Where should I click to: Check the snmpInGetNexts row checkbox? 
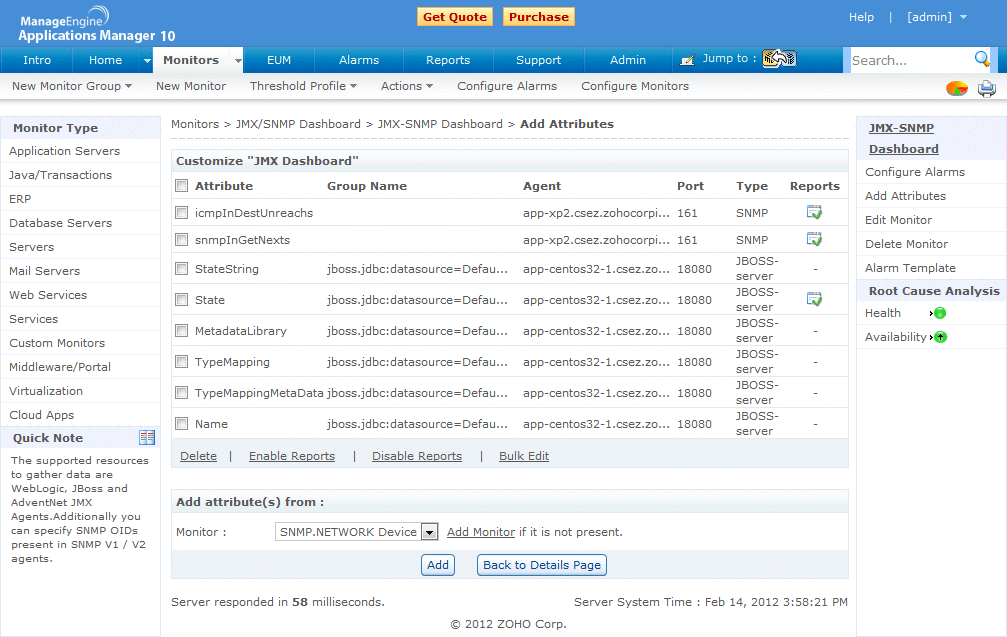(182, 240)
